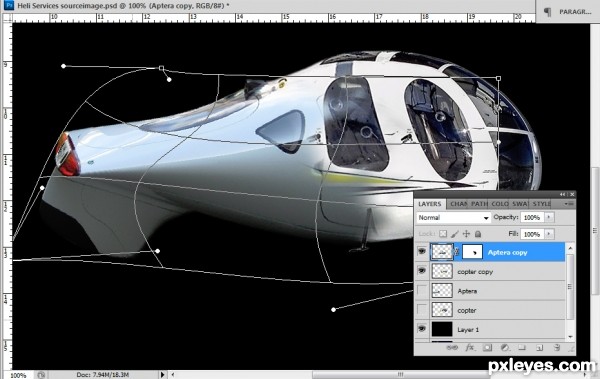Click Layers panel scroll up arrow
The image size is (600, 379).
(570, 248)
